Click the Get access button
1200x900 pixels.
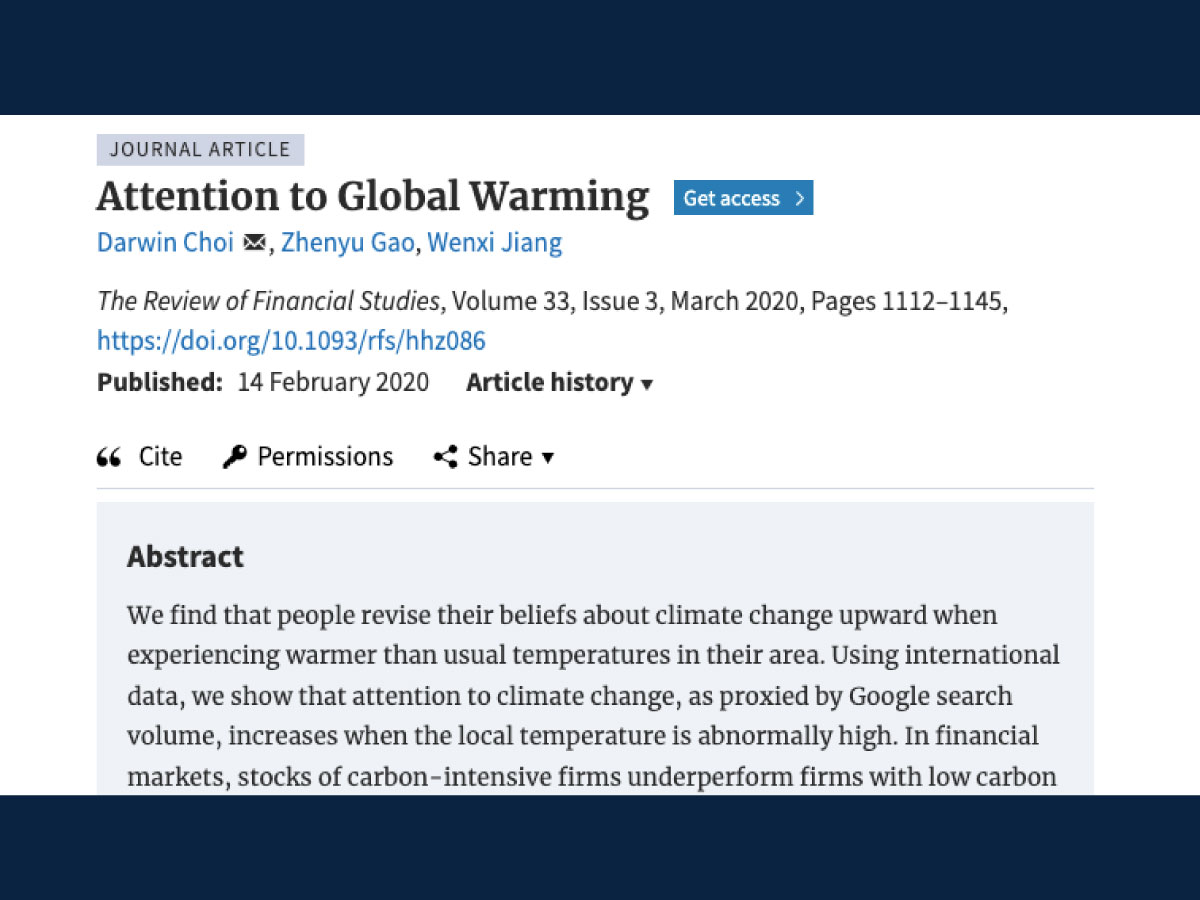[x=743, y=198]
